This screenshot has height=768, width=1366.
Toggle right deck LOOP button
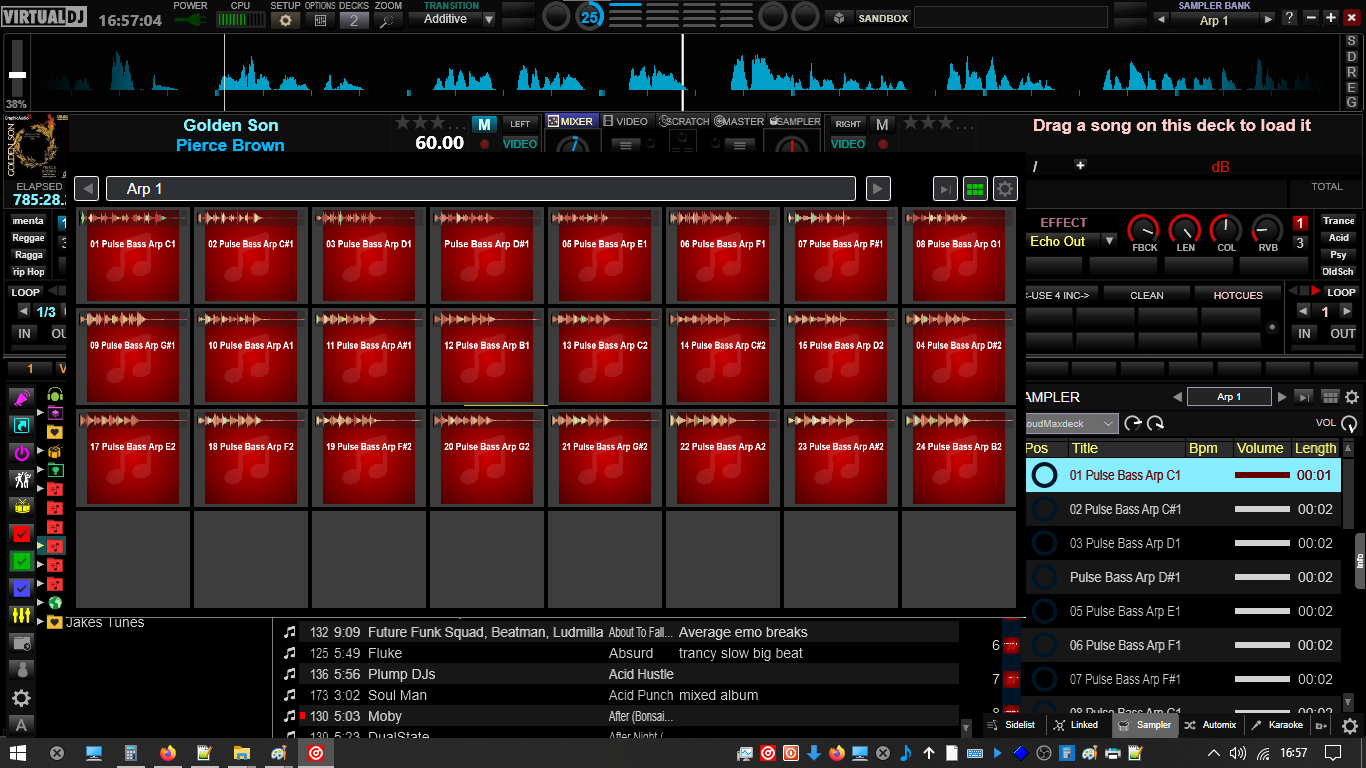tap(1341, 292)
